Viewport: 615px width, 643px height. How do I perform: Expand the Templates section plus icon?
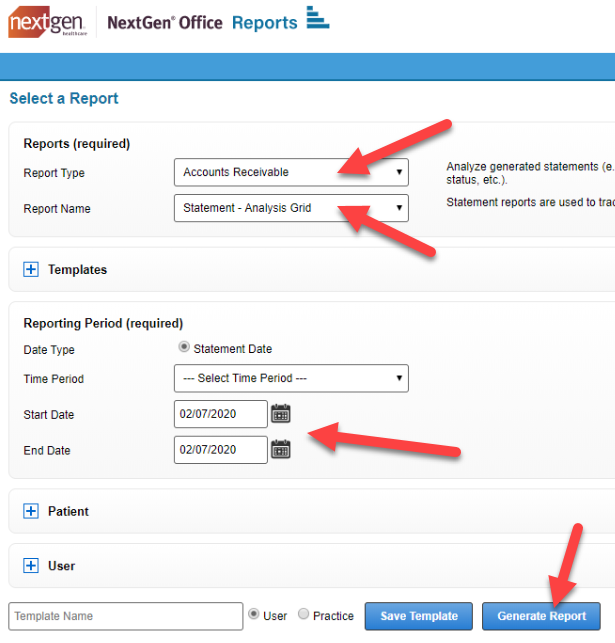pyautogui.click(x=30, y=269)
